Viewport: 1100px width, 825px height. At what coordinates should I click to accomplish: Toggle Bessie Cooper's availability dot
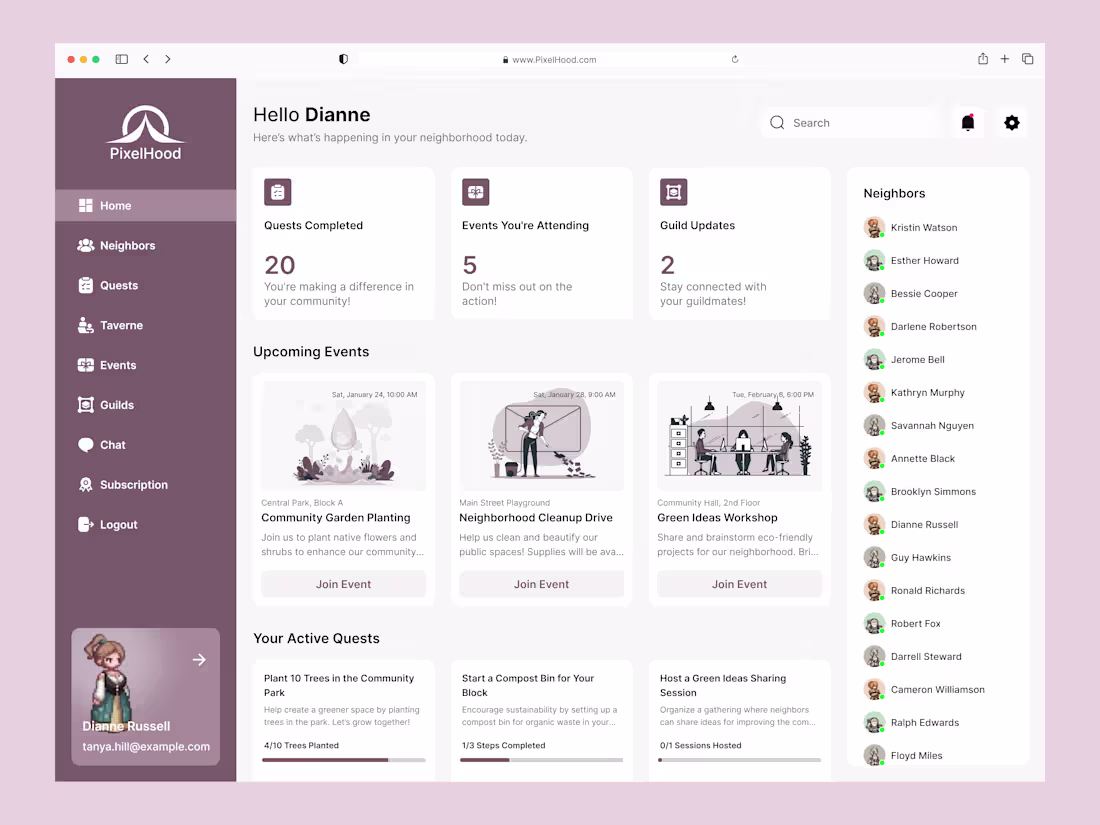pyautogui.click(x=882, y=301)
